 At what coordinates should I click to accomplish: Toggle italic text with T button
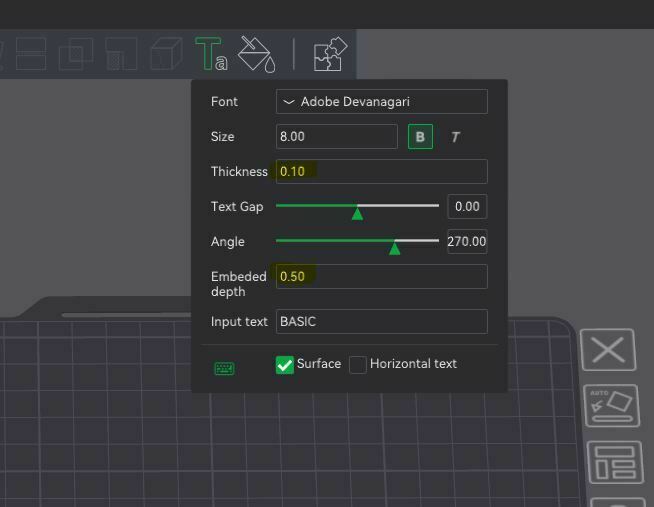coord(455,137)
